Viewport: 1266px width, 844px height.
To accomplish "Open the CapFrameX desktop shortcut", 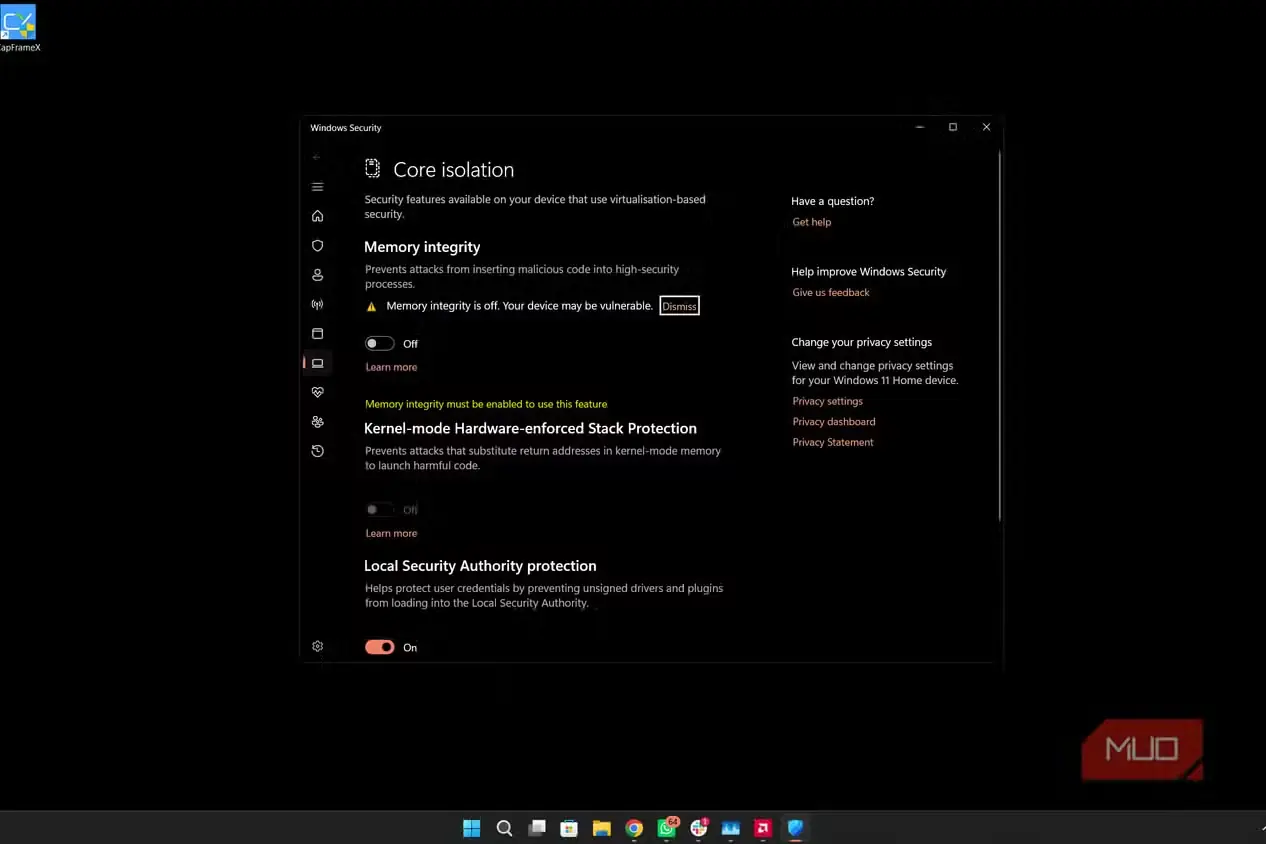I will point(19,28).
